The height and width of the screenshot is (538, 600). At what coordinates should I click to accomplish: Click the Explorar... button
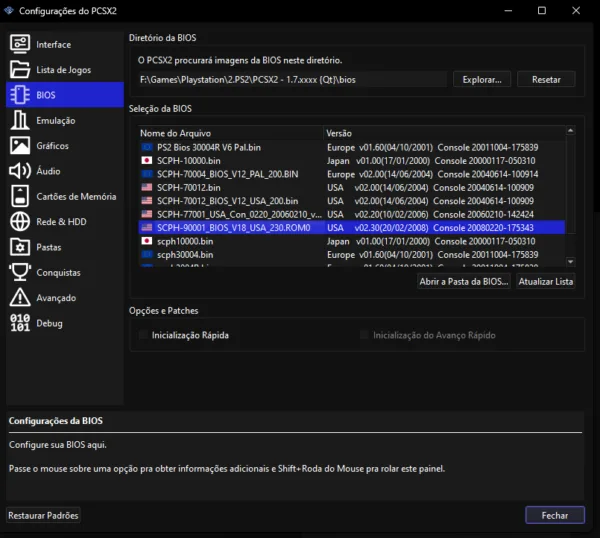click(482, 79)
